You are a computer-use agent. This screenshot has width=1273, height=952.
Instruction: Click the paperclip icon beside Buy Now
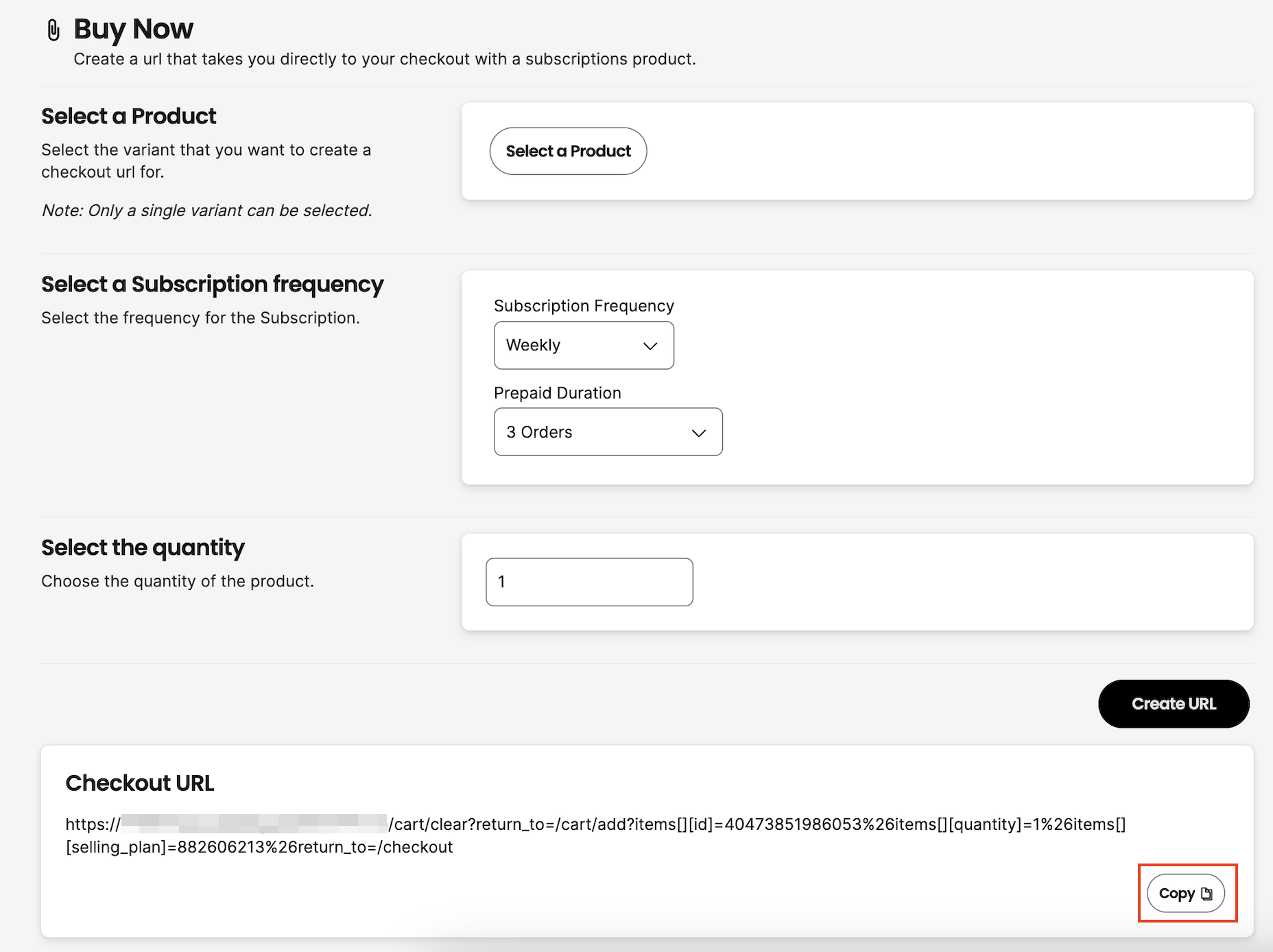coord(53,30)
